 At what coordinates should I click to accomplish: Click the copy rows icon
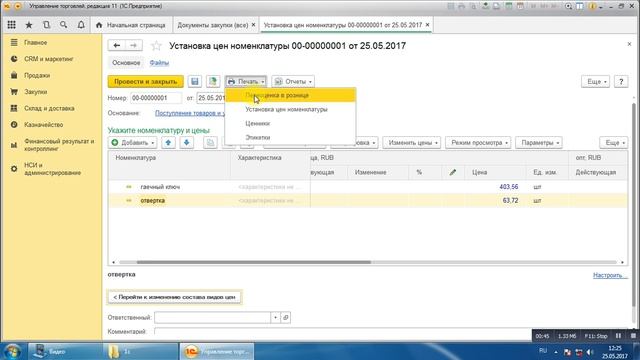point(210,142)
